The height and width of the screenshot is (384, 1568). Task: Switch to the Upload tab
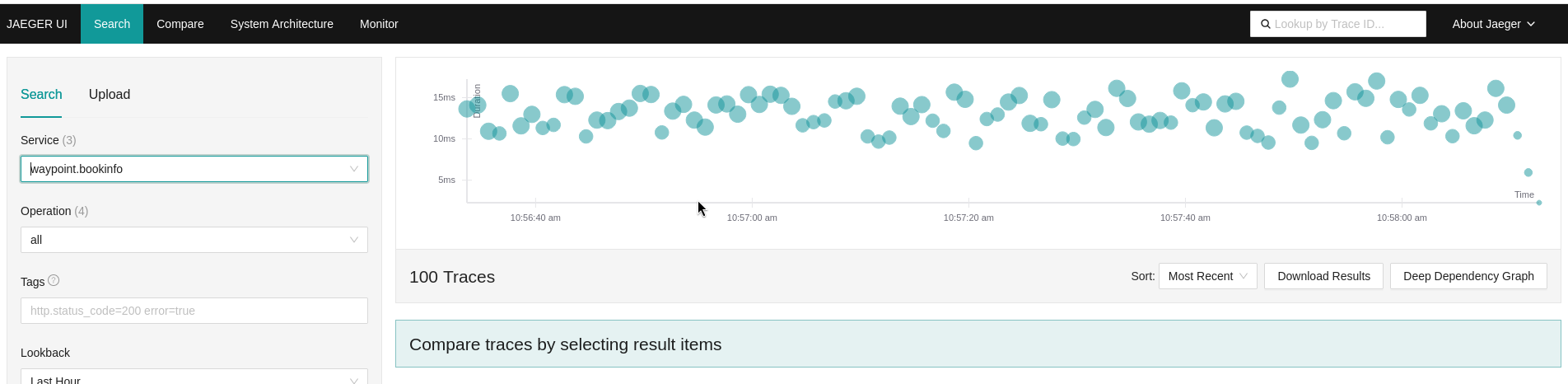[110, 94]
